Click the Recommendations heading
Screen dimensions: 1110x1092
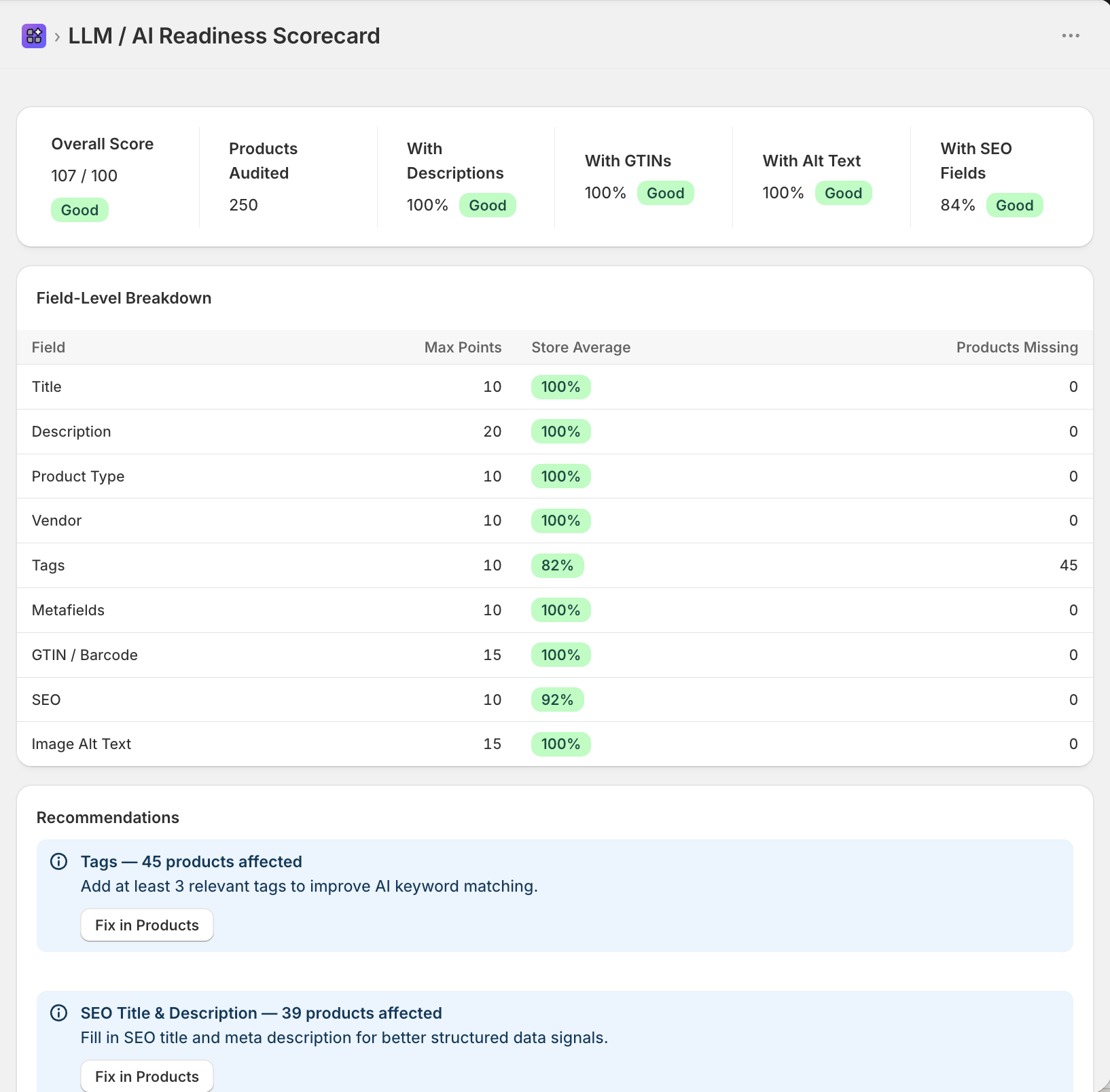pyautogui.click(x=108, y=818)
